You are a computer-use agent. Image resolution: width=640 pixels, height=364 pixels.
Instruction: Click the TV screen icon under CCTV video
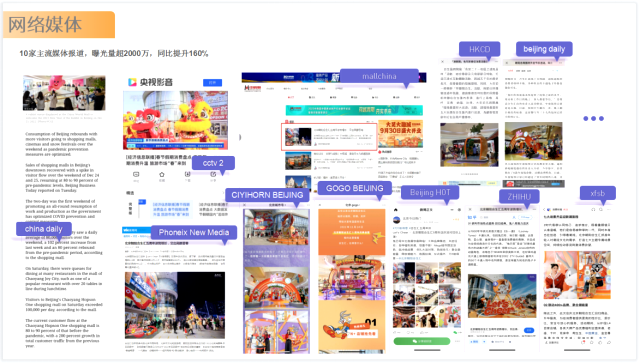[x=136, y=174]
